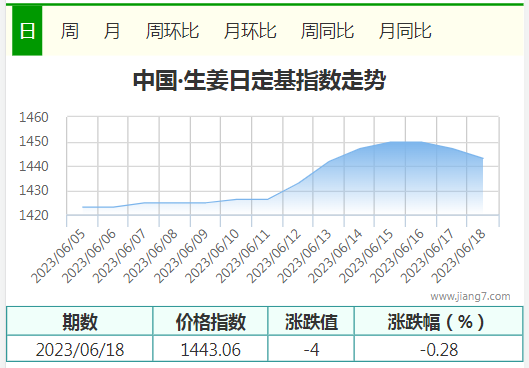Open the 月同比 tab
The image size is (529, 368).
point(405,31)
